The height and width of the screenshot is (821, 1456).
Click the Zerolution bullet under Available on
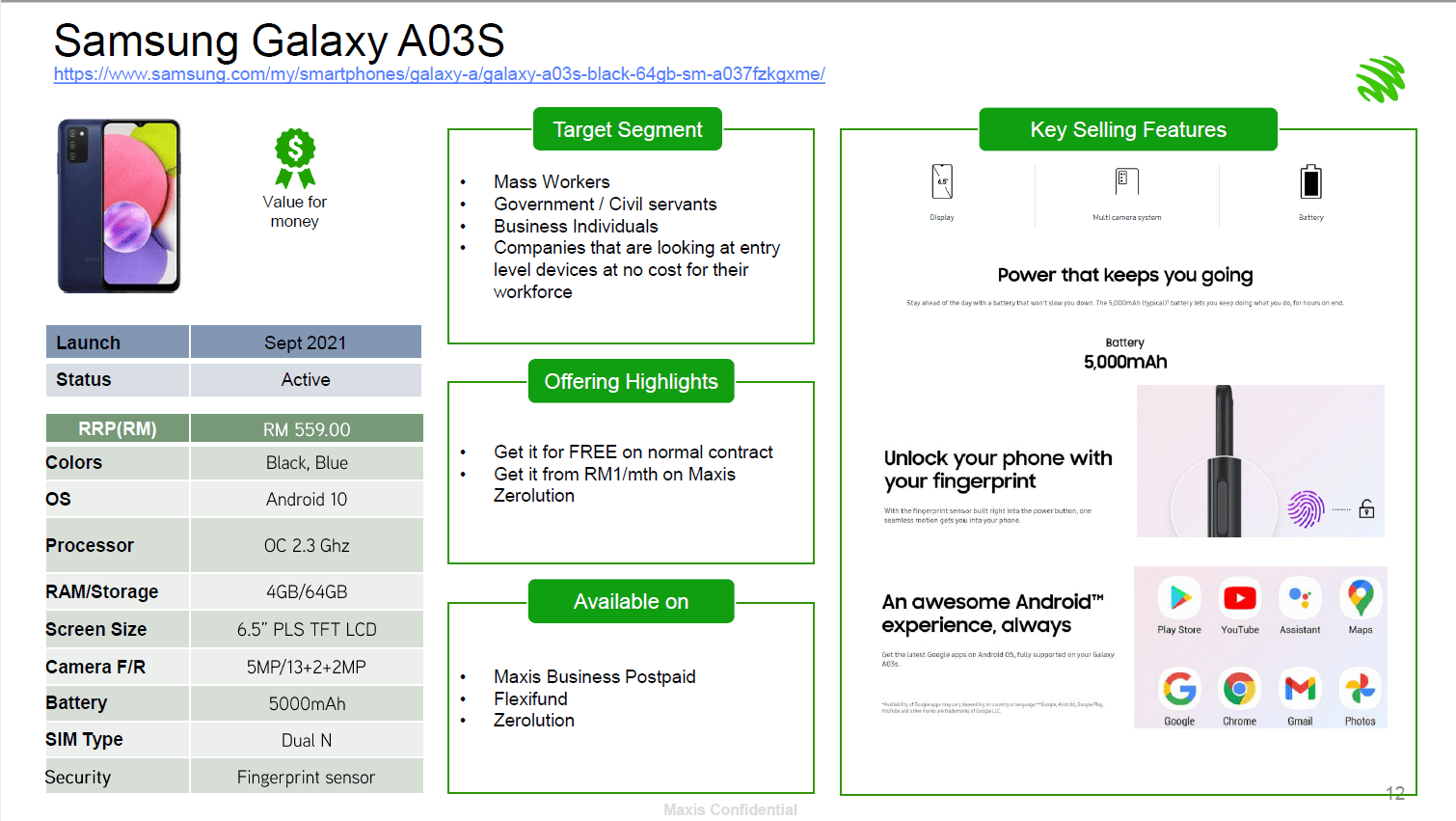tap(534, 720)
